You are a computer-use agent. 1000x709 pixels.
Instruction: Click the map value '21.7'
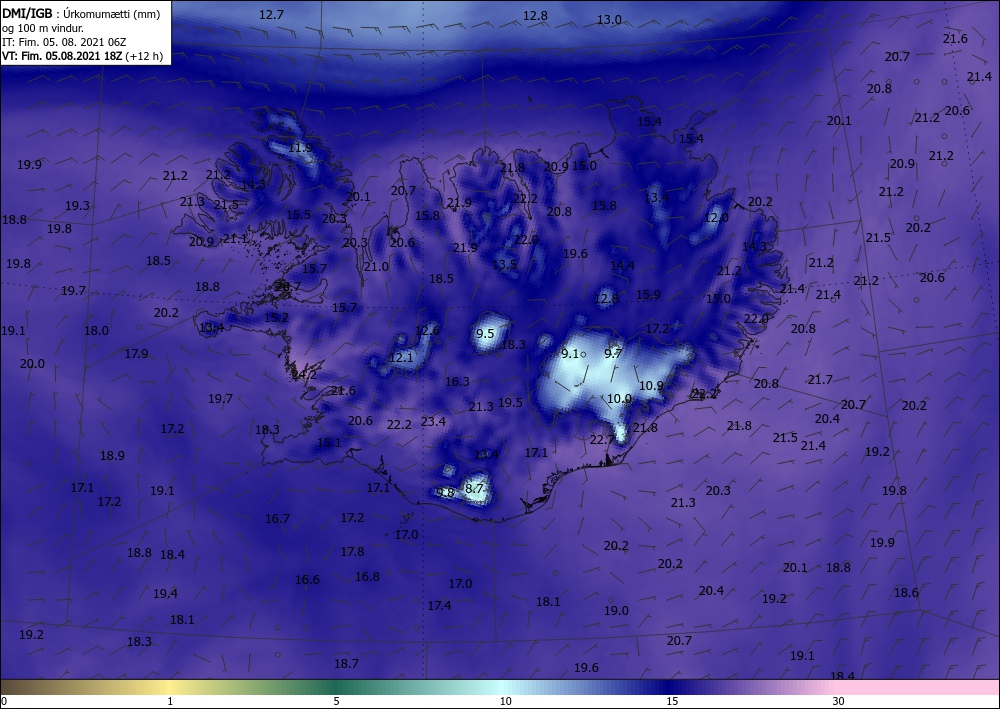point(820,380)
